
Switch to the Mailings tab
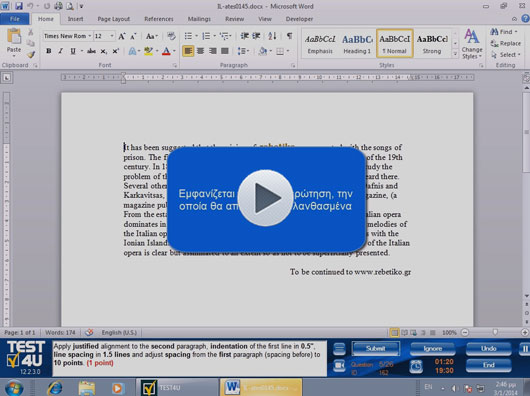point(199,19)
